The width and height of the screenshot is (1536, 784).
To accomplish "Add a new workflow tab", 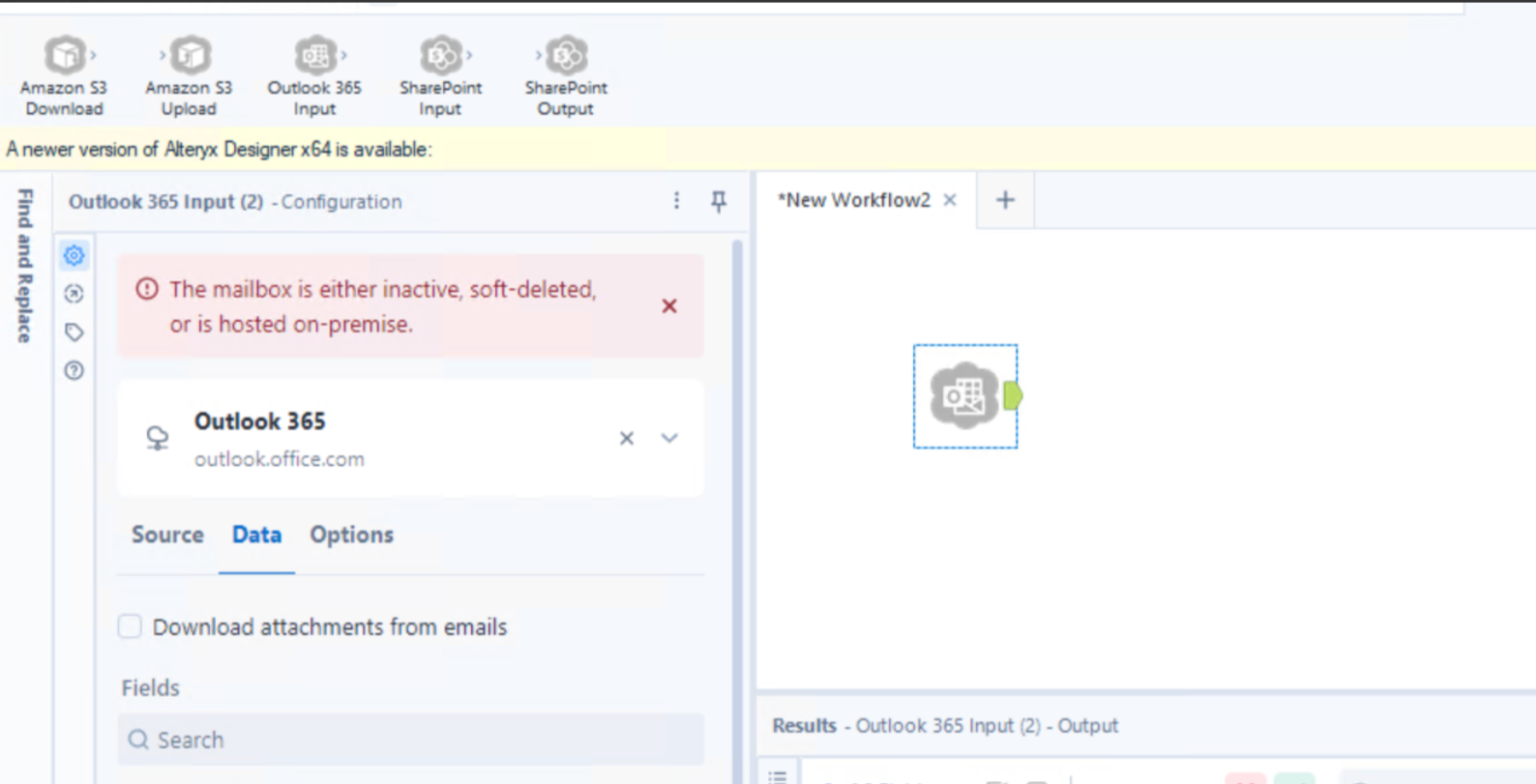I will [x=1005, y=200].
